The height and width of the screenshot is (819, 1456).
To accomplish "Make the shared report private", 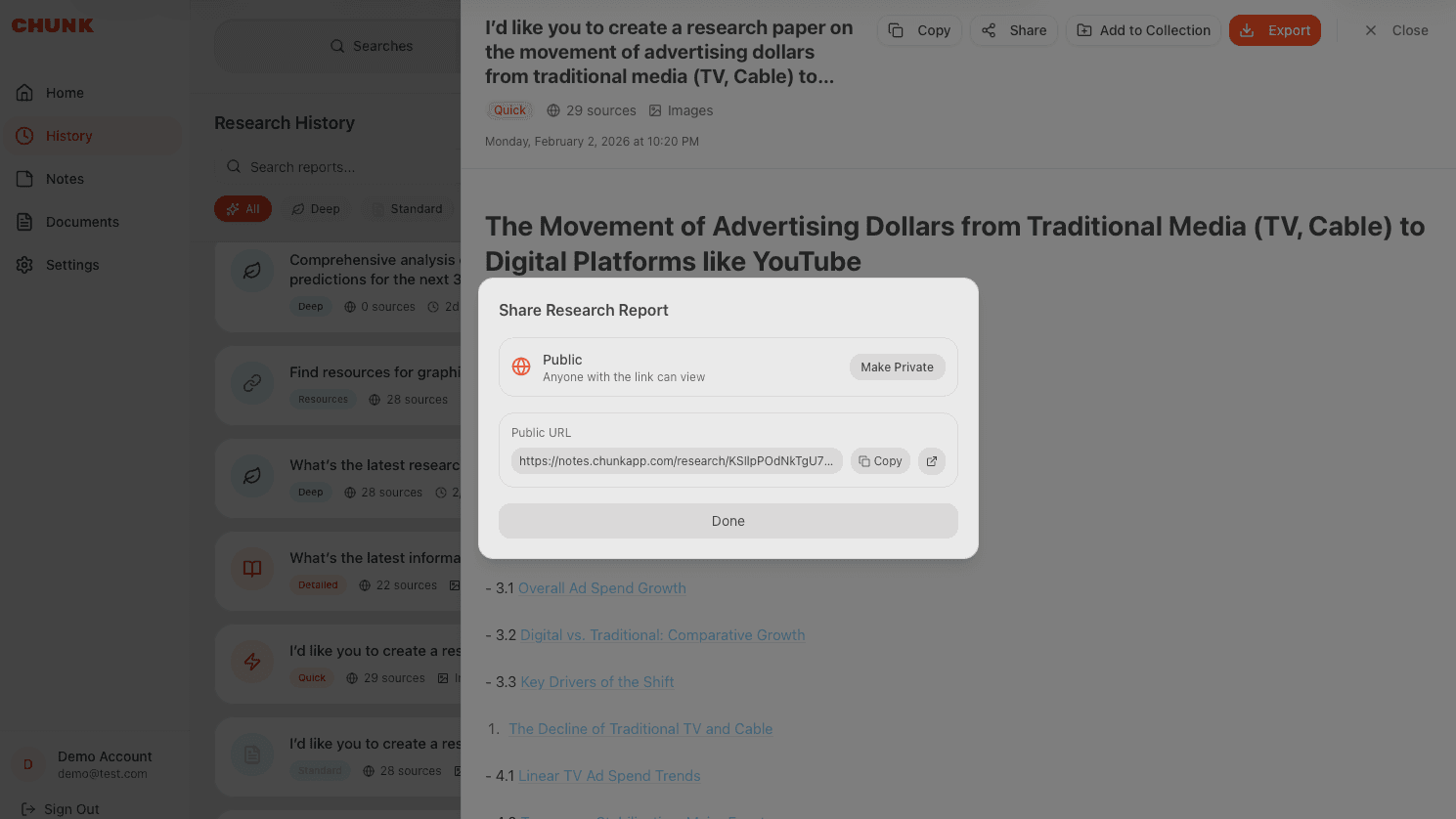I will (x=897, y=367).
